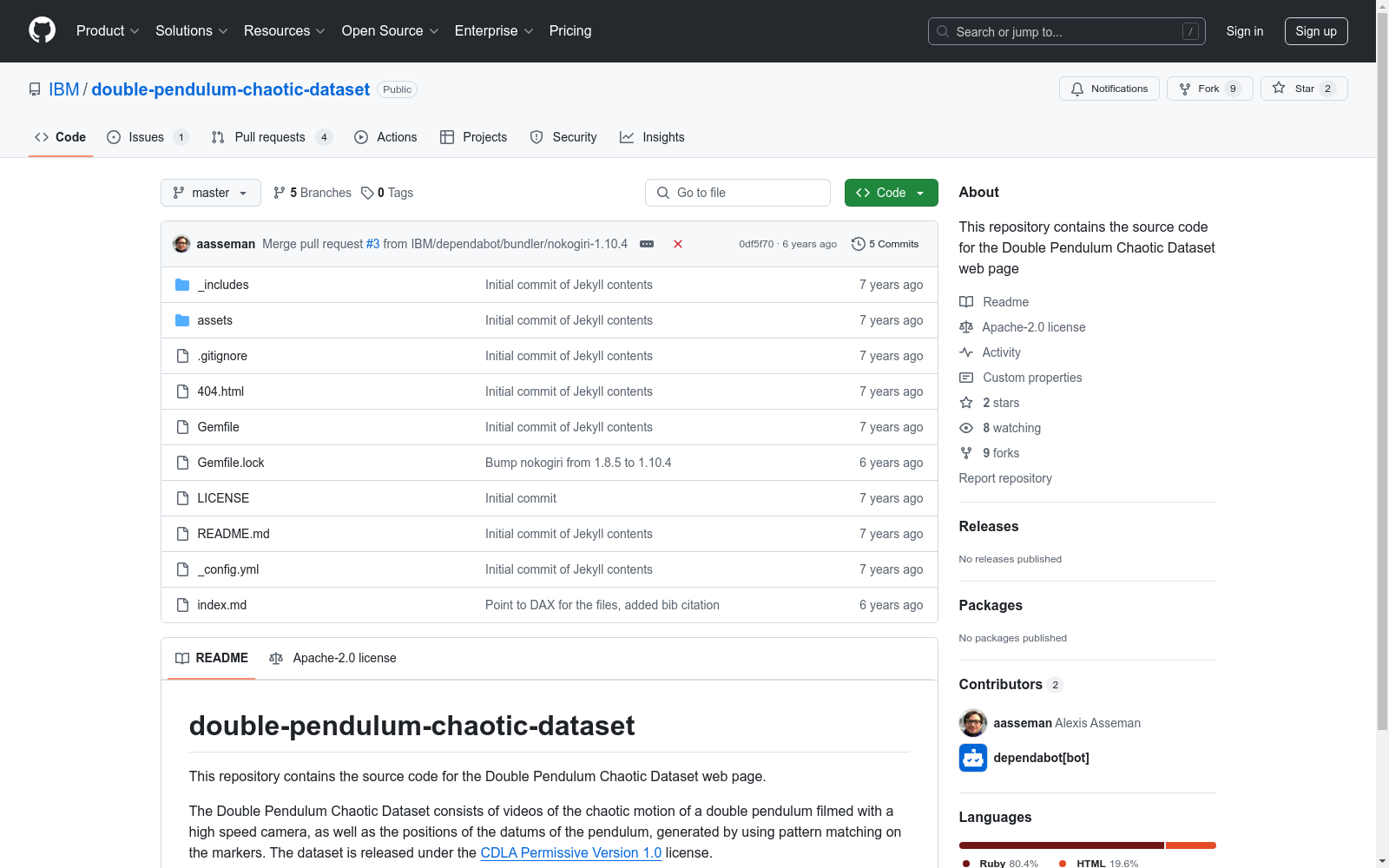Open the Pricing link
Screen dimensions: 1389x868
point(570,31)
